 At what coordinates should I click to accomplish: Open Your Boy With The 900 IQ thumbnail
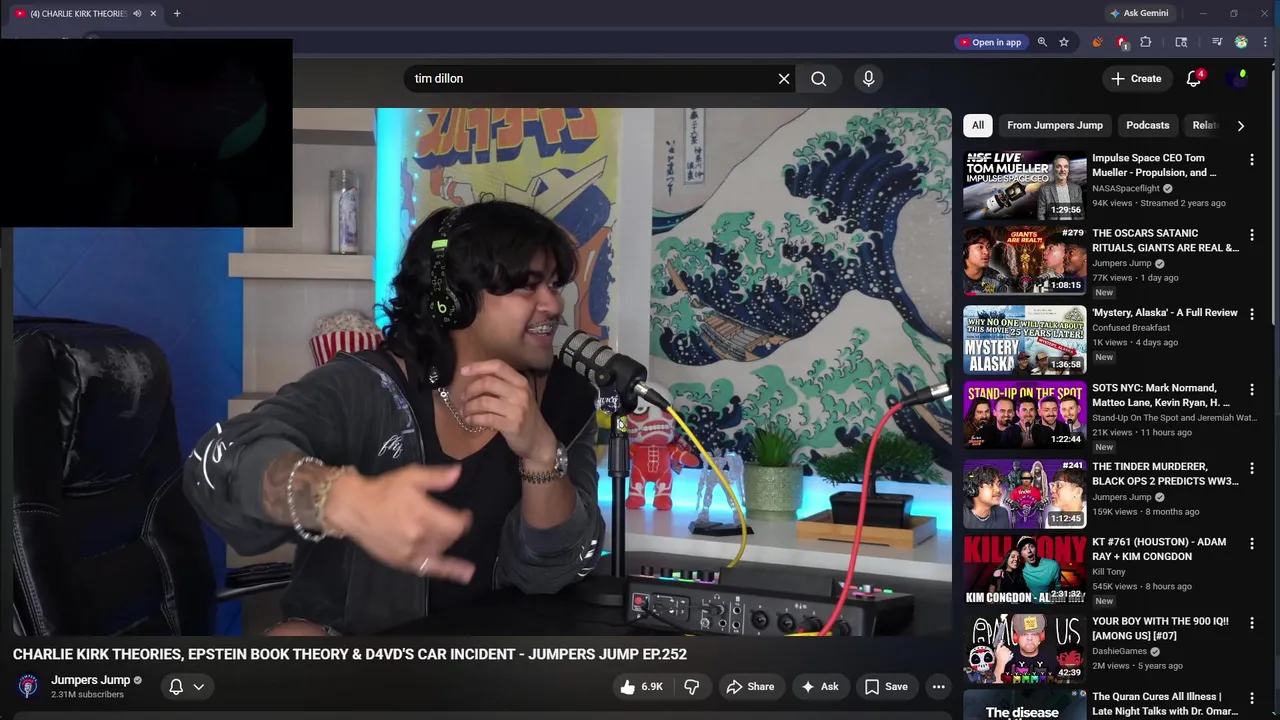point(1024,648)
